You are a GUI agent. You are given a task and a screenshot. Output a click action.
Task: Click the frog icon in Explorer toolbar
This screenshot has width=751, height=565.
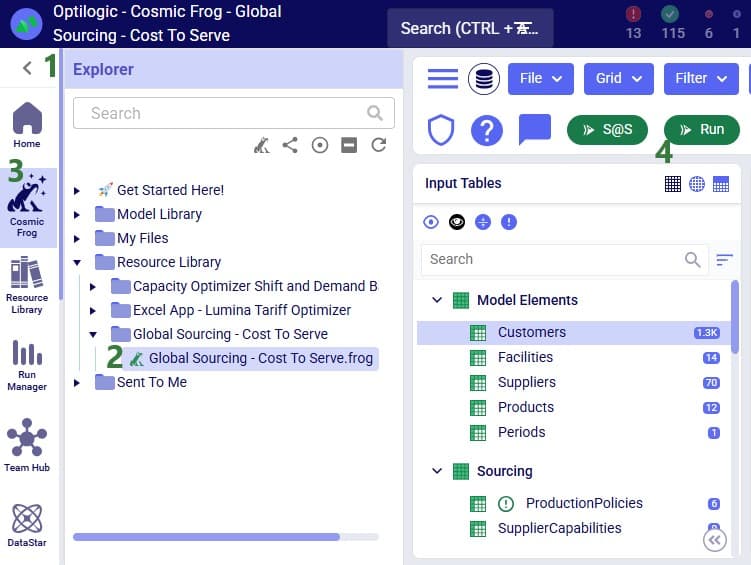click(x=262, y=145)
